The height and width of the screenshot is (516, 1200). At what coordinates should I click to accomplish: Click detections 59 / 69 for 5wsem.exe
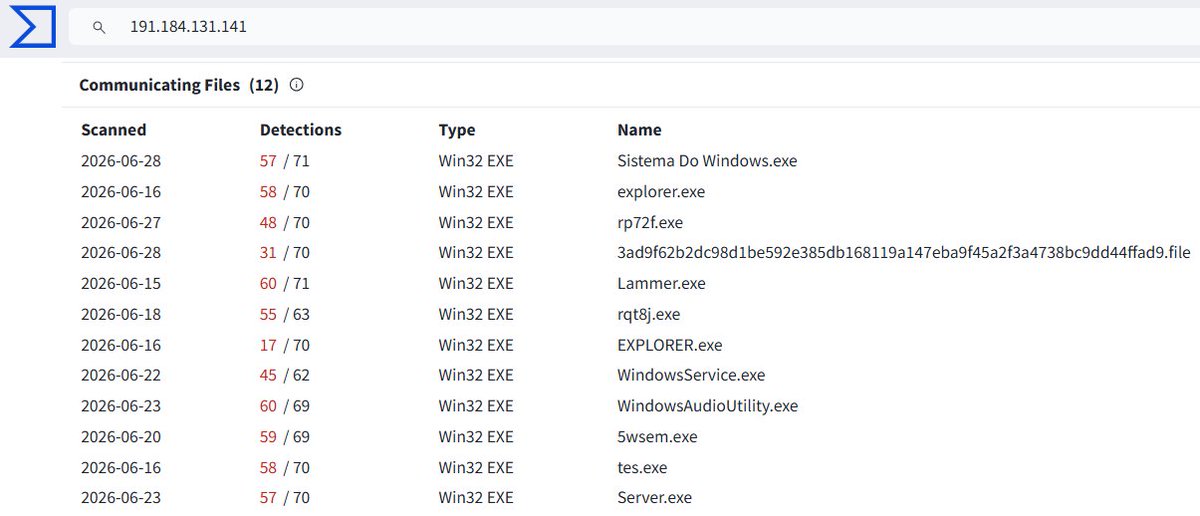[285, 438]
